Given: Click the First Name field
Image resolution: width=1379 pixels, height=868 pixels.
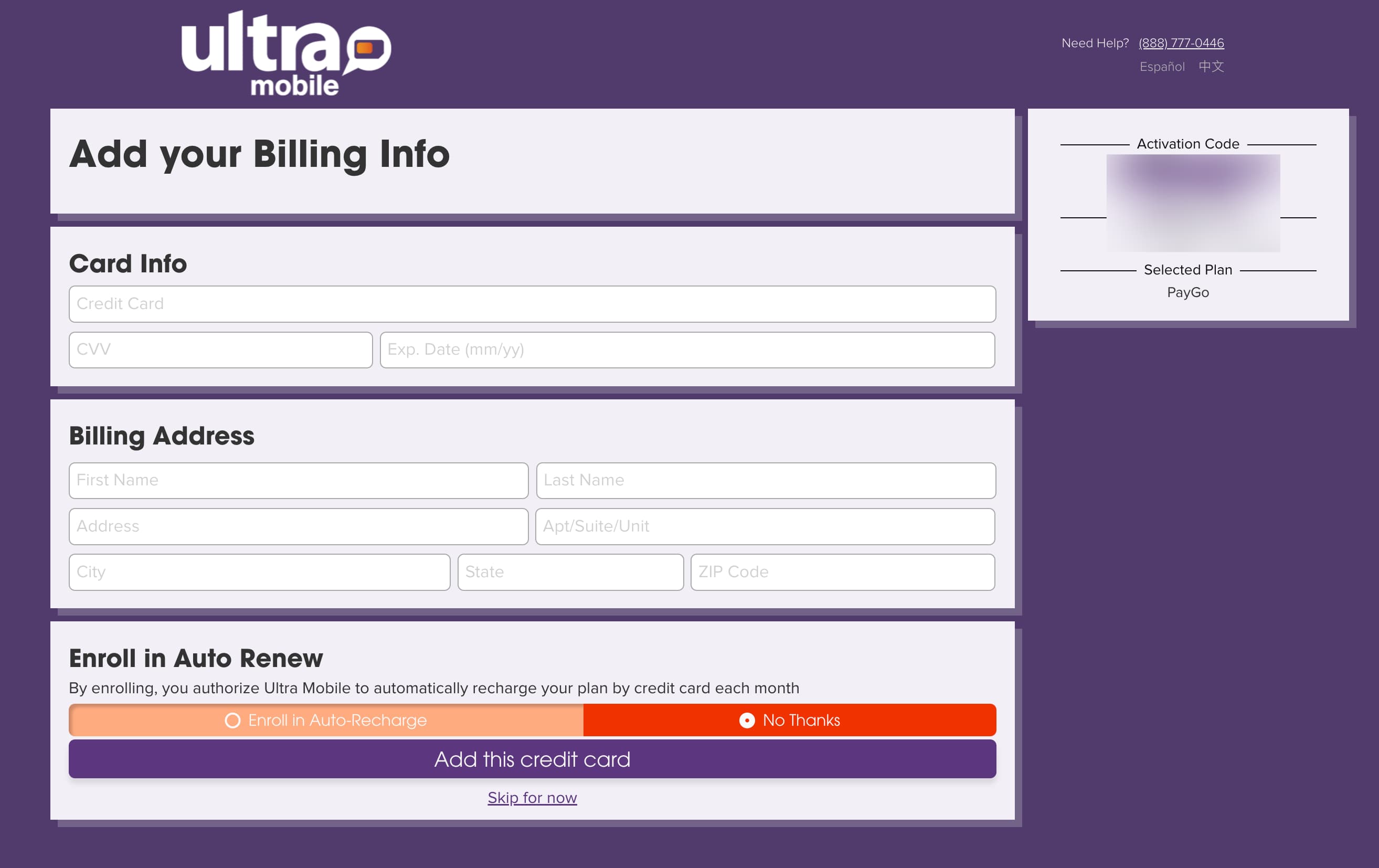Looking at the screenshot, I should (x=299, y=480).
